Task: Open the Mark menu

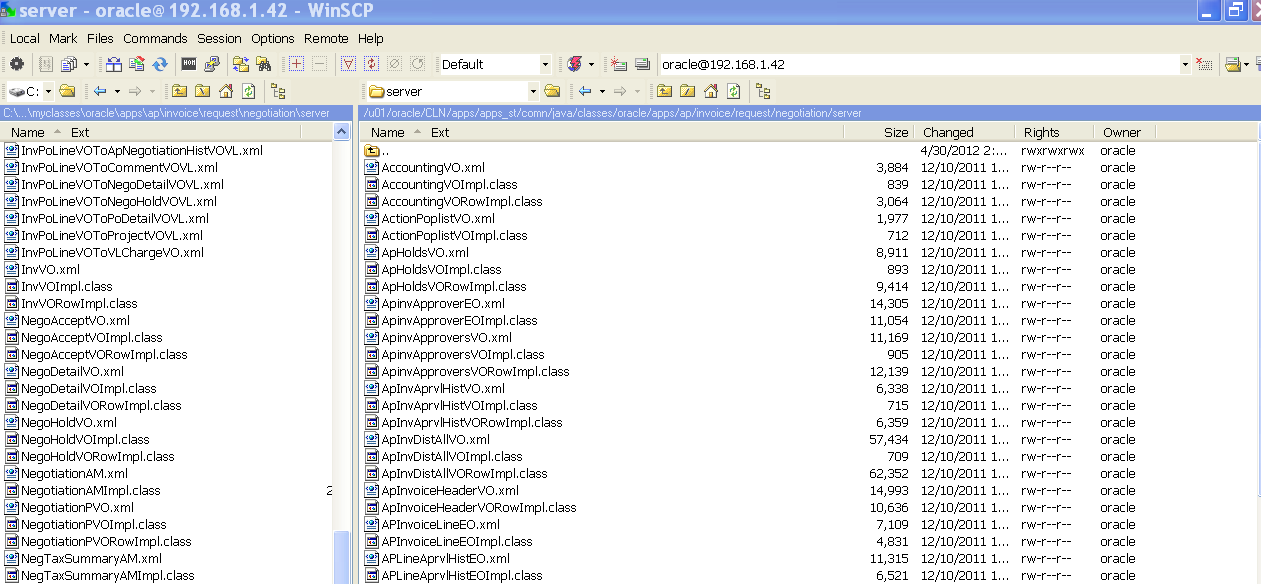Action: [63, 38]
